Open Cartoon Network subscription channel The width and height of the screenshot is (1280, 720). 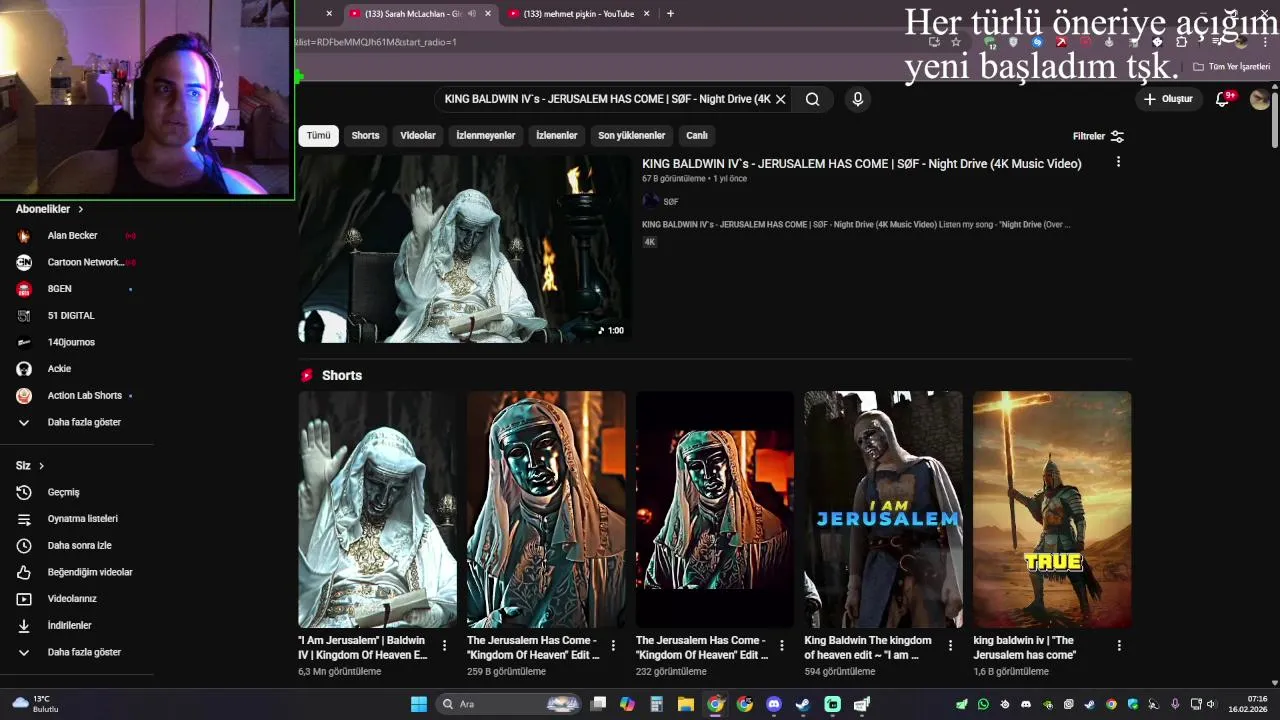point(77,262)
